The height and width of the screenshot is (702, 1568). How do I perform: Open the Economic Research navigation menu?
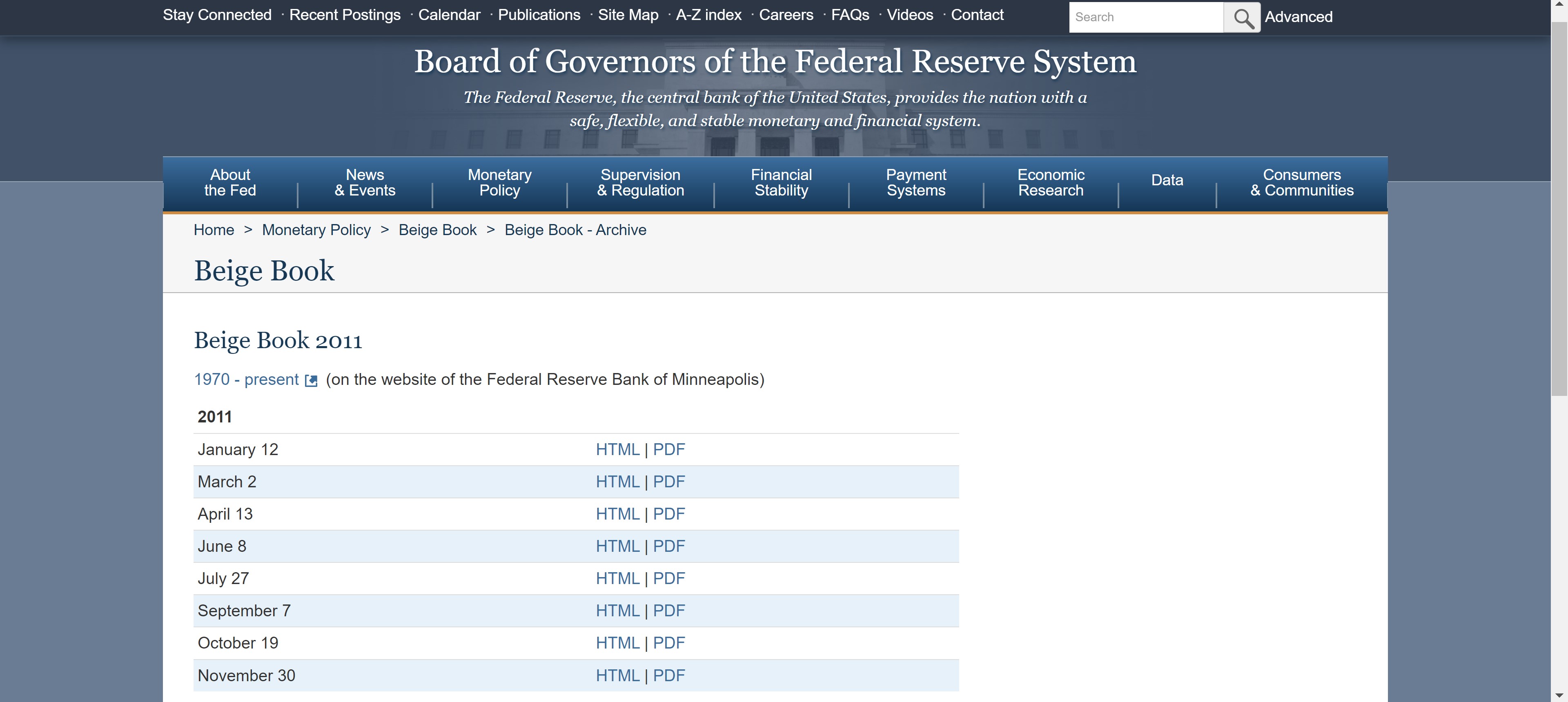[x=1051, y=182]
